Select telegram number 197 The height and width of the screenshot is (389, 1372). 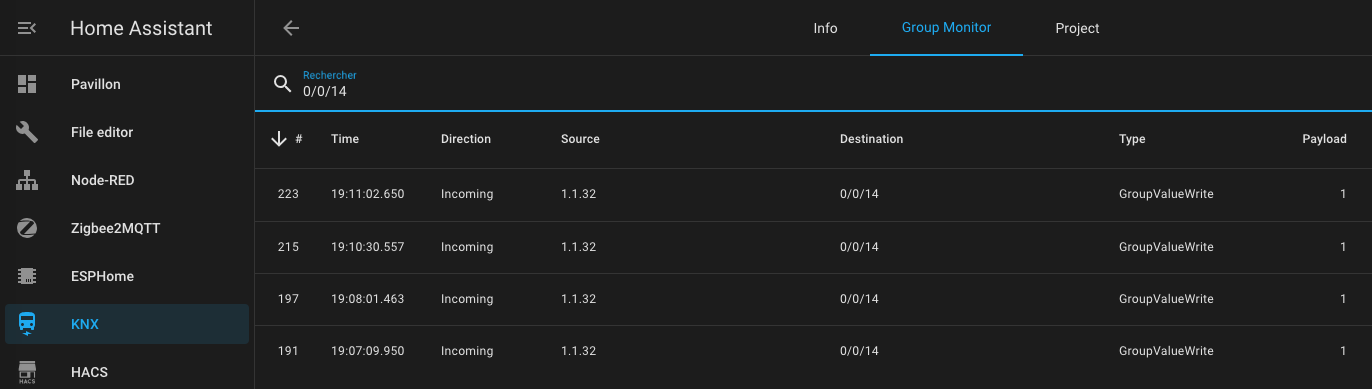coord(288,298)
